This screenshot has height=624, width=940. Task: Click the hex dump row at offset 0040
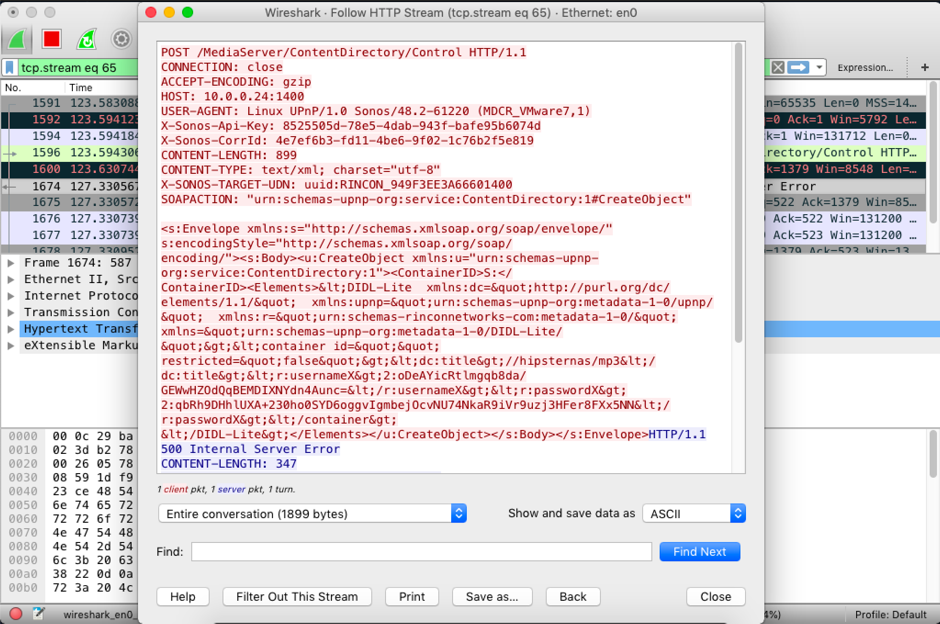[71, 492]
